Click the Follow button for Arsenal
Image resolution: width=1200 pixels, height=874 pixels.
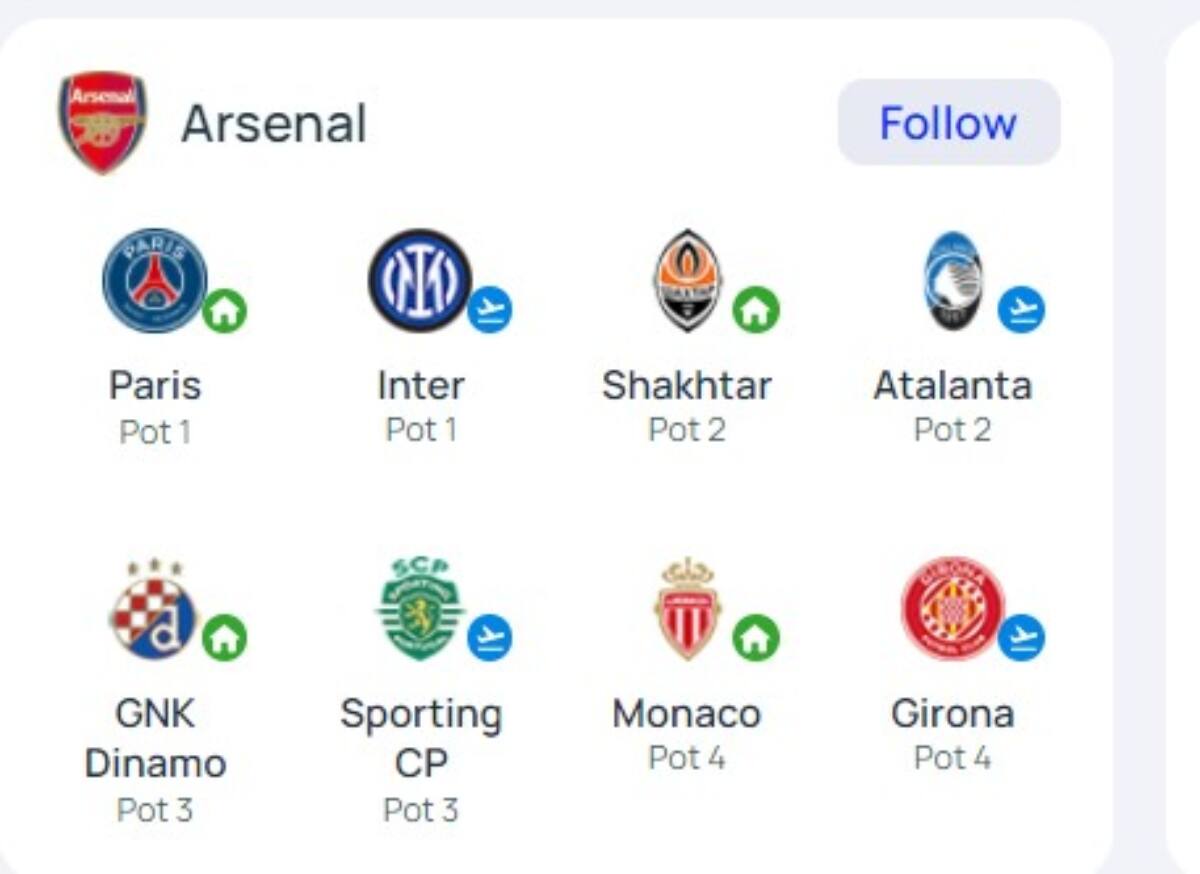(947, 123)
